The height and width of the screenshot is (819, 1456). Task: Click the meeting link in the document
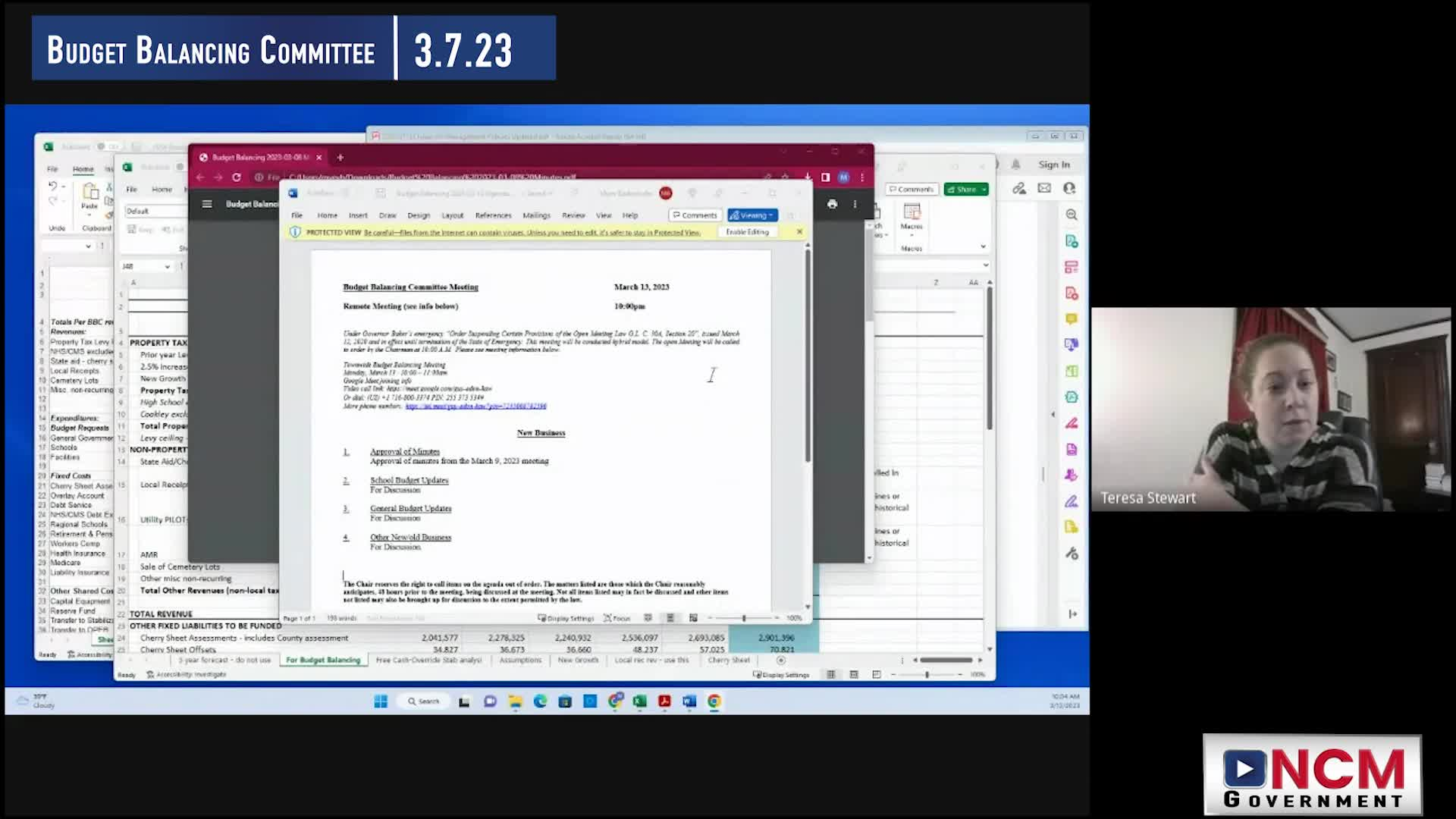point(475,406)
